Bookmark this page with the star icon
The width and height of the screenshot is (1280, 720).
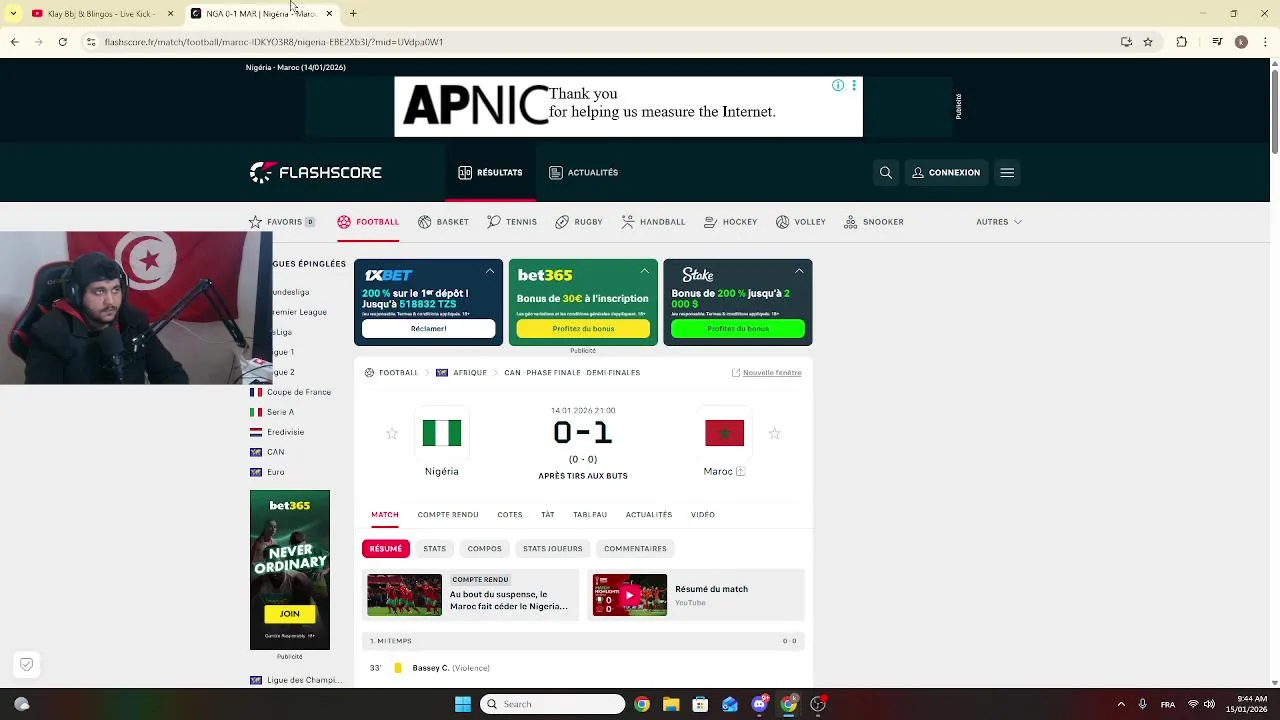click(x=1148, y=42)
